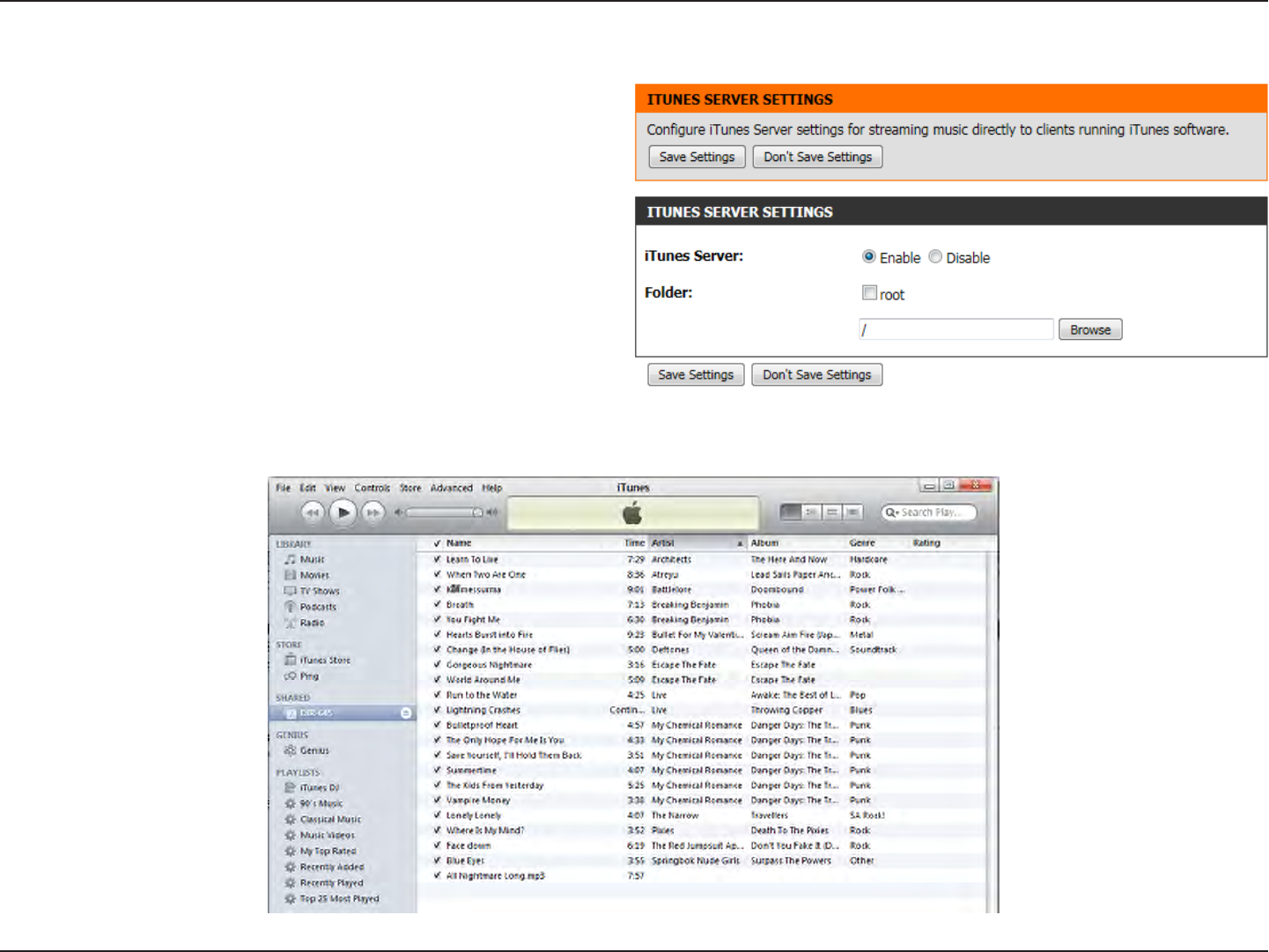Tick the root folder checkbox
Viewport: 1269px width, 952px height.
pos(869,292)
